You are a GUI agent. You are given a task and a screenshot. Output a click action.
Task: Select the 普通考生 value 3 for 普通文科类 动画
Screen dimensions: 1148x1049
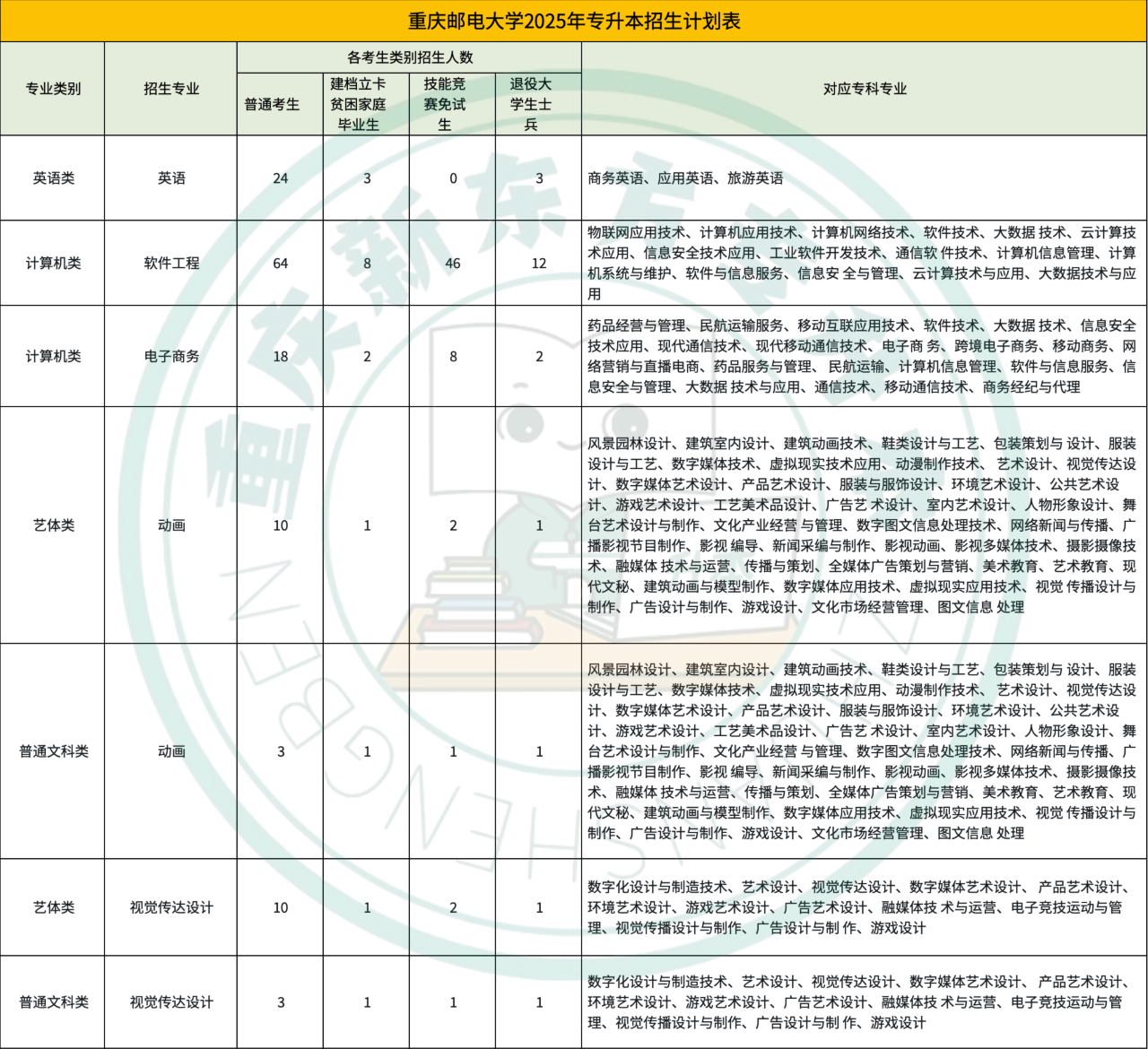(x=281, y=751)
